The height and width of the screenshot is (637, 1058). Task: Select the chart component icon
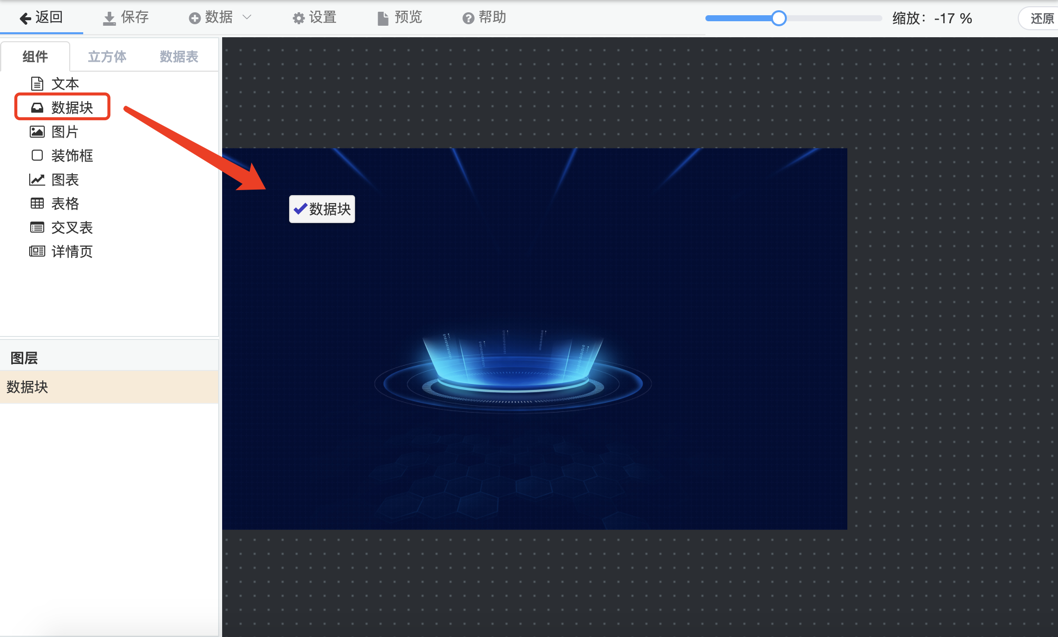pyautogui.click(x=37, y=180)
